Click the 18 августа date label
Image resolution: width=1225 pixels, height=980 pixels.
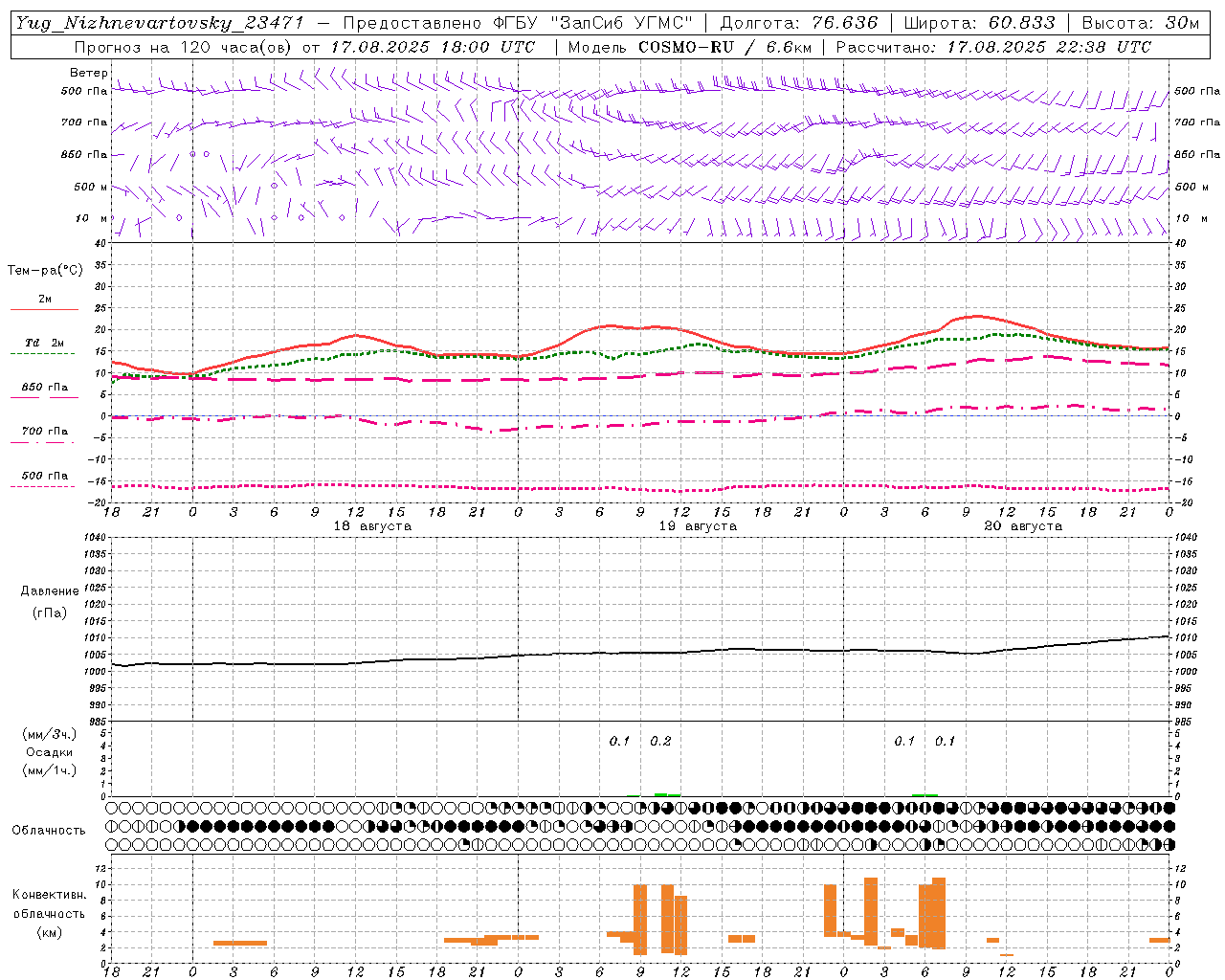click(372, 526)
